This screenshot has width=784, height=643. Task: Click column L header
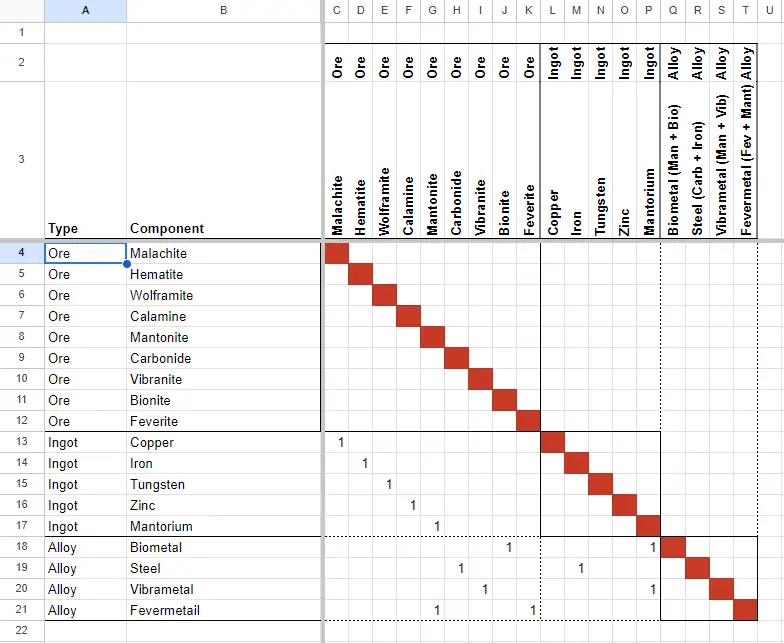[552, 10]
